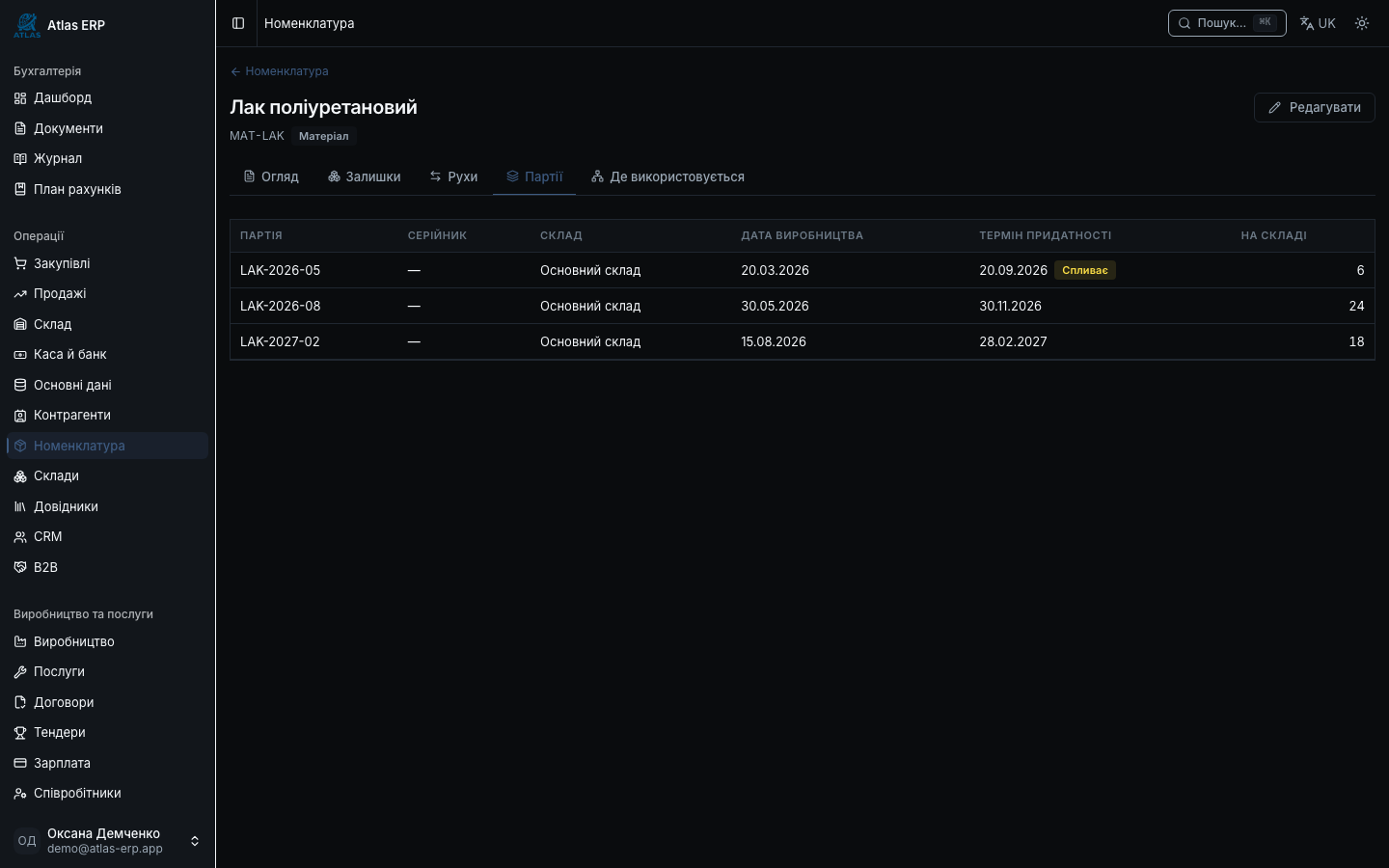Click the Закупівлі cart icon
Viewport: 1389px width, 868px height.
pos(20,263)
